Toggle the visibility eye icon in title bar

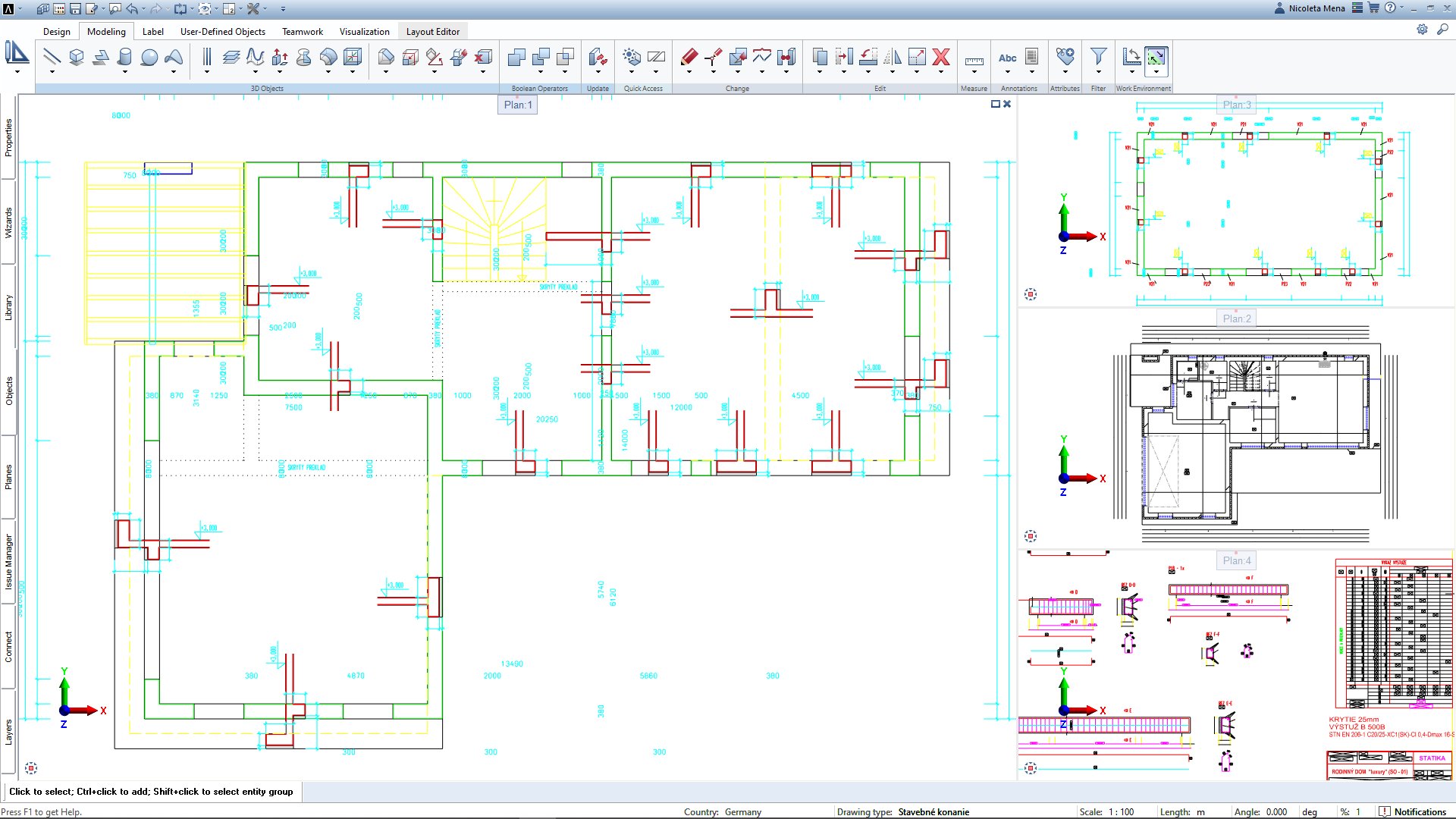point(205,8)
